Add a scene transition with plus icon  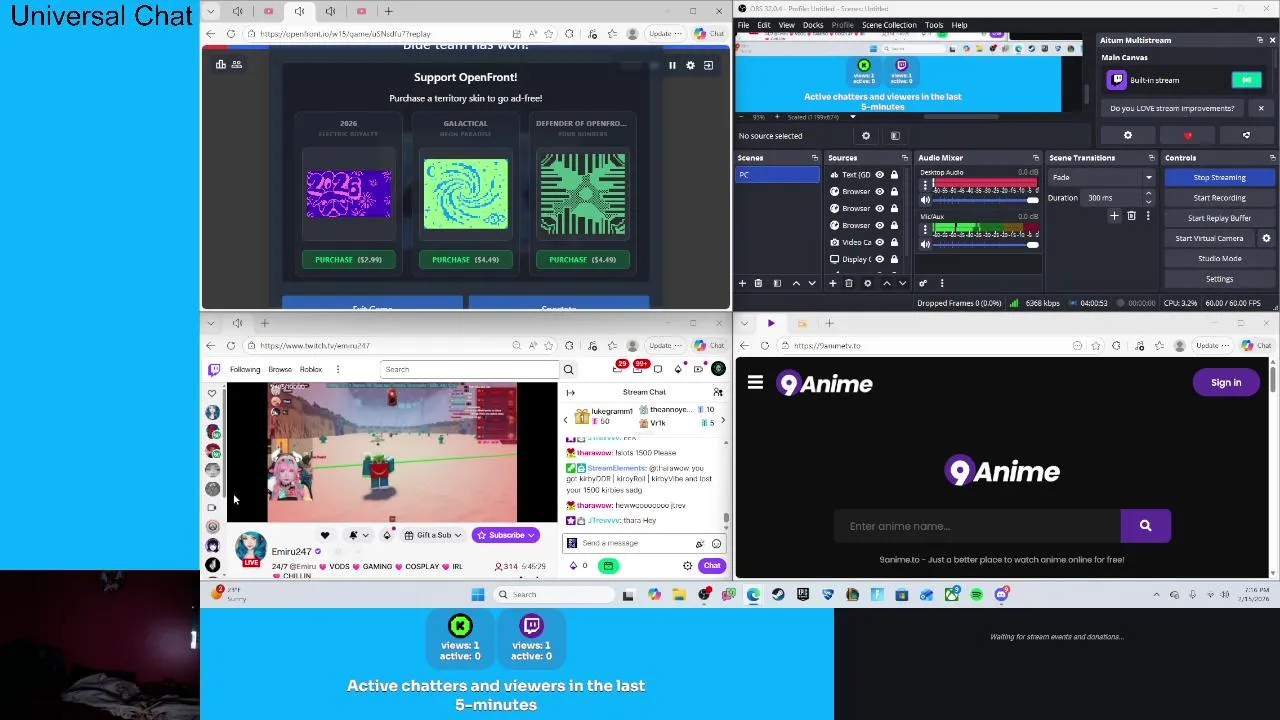pos(1114,216)
